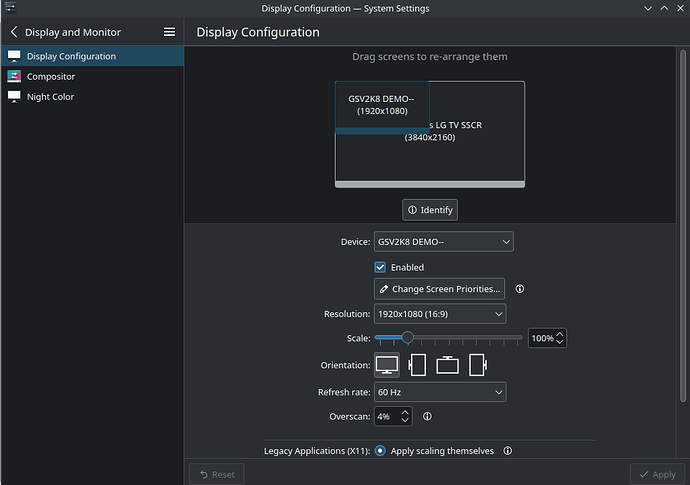Click the Display Configuration monitor icon
This screenshot has height=485, width=690.
pyautogui.click(x=14, y=56)
